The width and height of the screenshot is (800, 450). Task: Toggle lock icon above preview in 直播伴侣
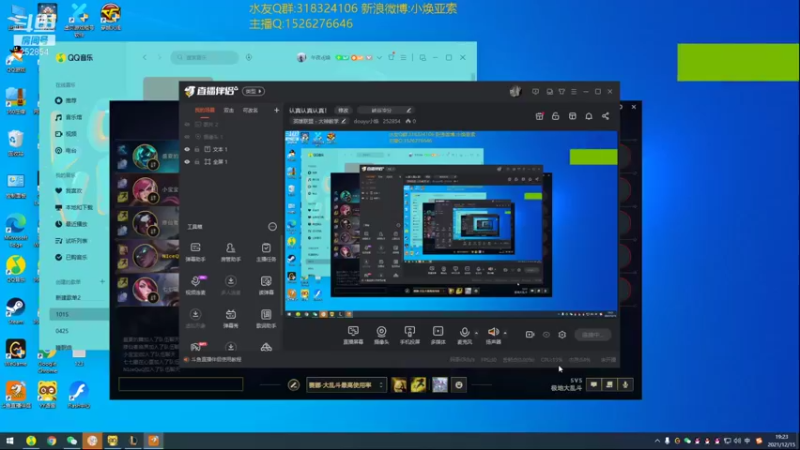pyautogui.click(x=556, y=116)
